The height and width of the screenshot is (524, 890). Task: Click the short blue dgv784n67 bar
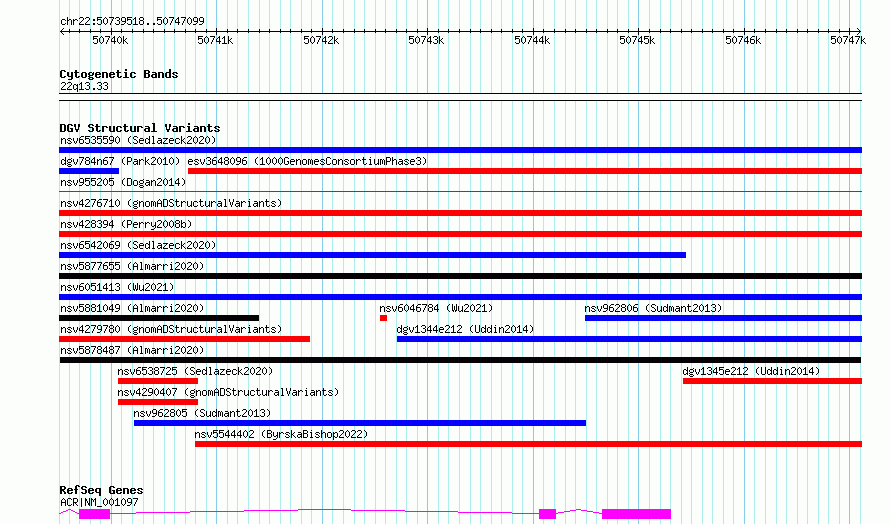(x=89, y=171)
